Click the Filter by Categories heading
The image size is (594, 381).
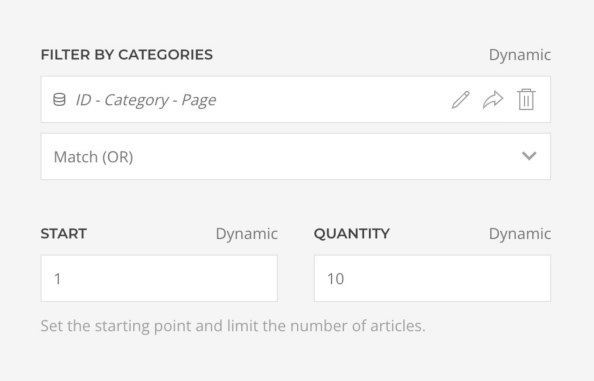click(x=127, y=55)
